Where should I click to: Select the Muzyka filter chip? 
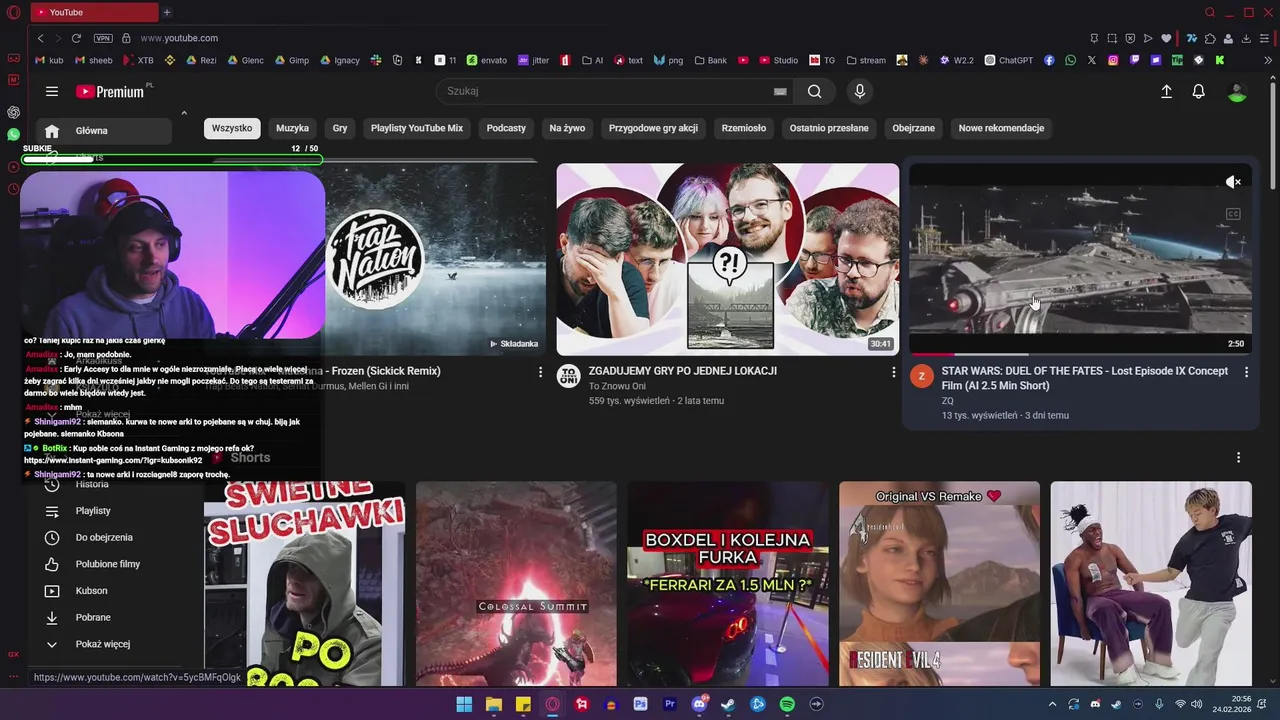pyautogui.click(x=293, y=128)
